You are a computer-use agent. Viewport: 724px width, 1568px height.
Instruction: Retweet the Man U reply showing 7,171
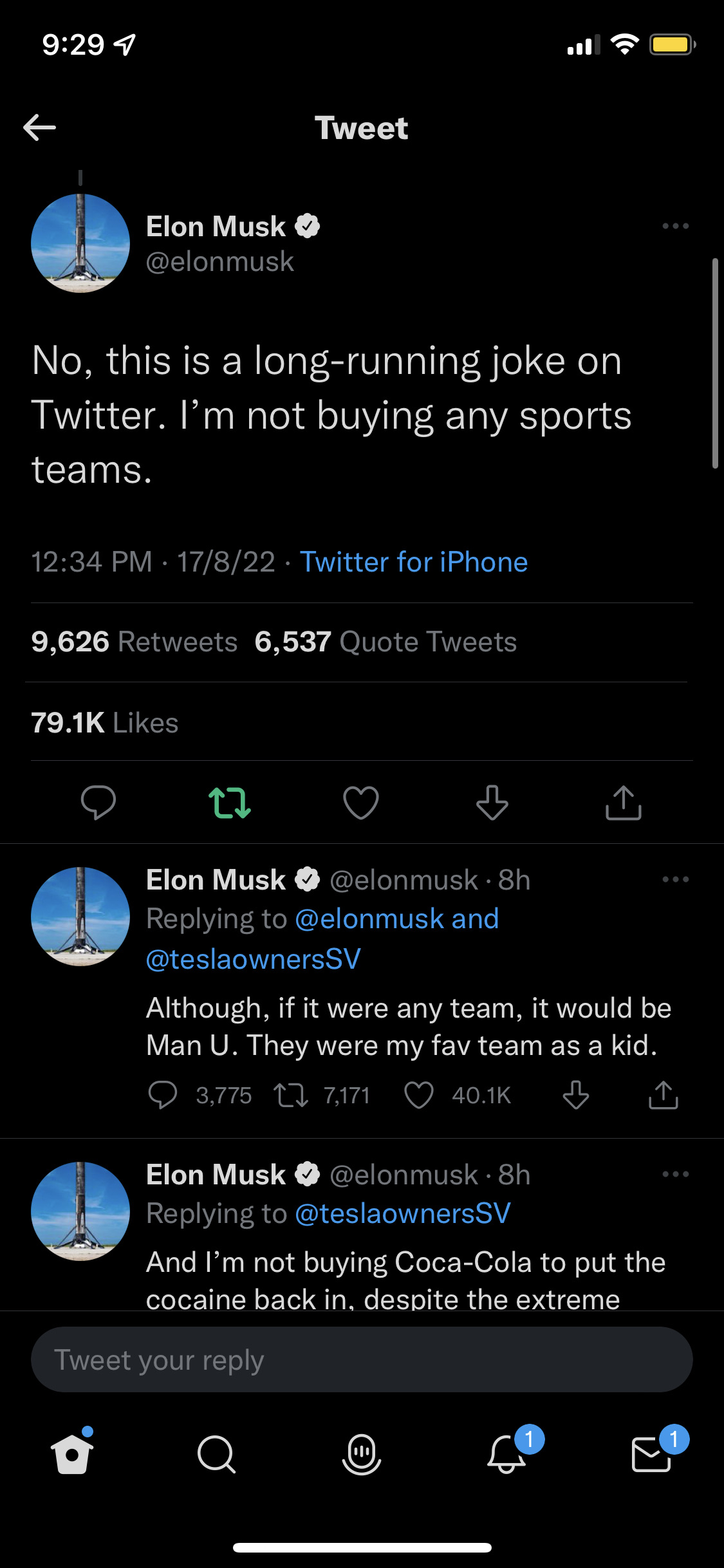click(x=292, y=1095)
